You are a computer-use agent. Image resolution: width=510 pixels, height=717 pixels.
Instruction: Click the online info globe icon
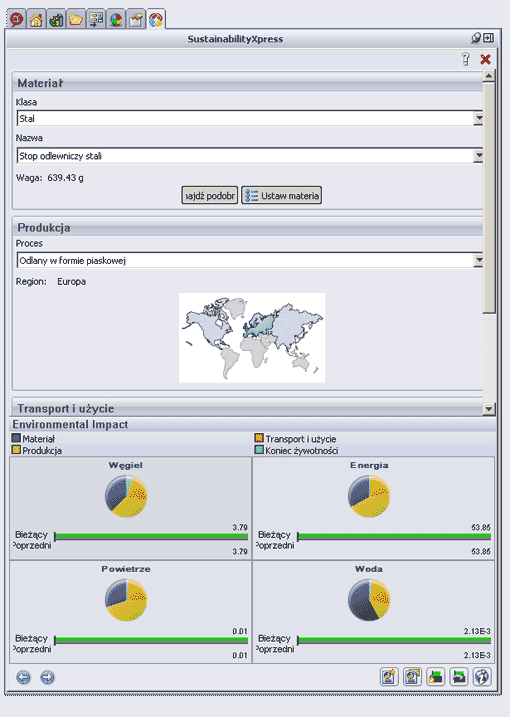click(482, 677)
